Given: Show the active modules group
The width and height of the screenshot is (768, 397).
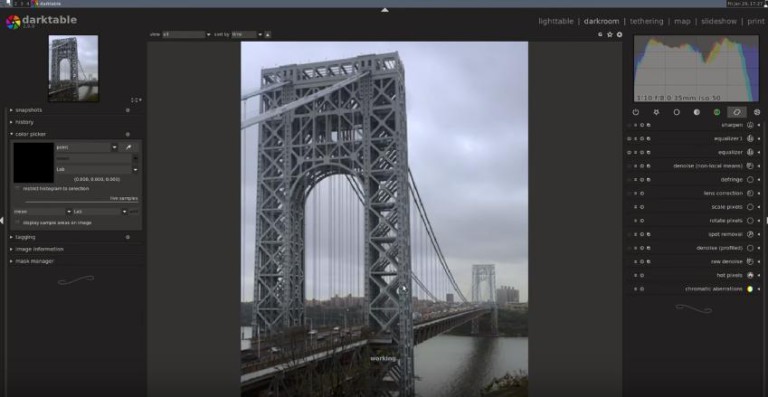Looking at the screenshot, I should 636,112.
